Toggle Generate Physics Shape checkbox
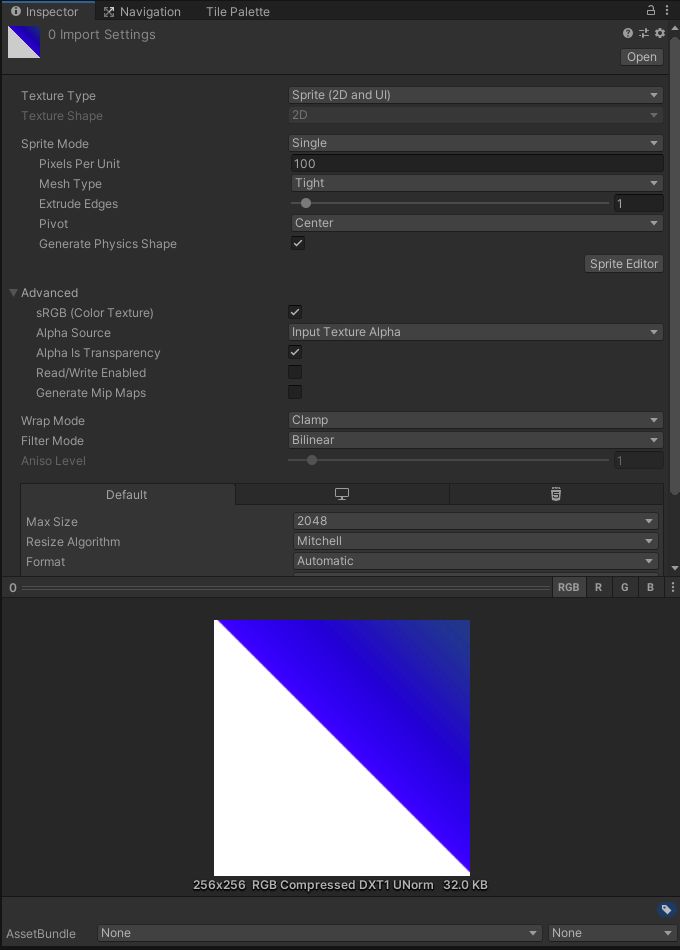The width and height of the screenshot is (680, 950). point(298,243)
